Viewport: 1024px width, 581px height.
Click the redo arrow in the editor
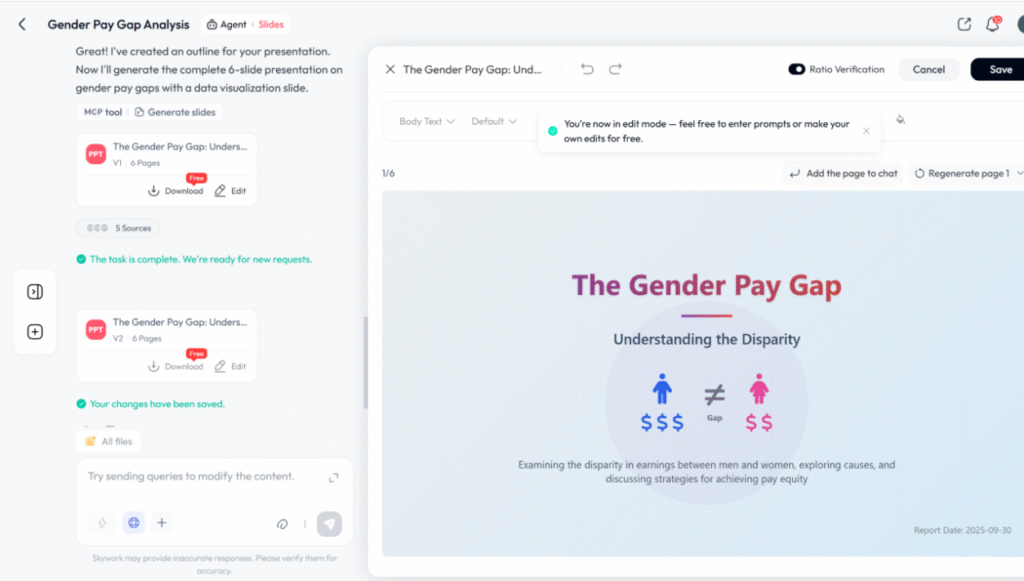(x=615, y=69)
